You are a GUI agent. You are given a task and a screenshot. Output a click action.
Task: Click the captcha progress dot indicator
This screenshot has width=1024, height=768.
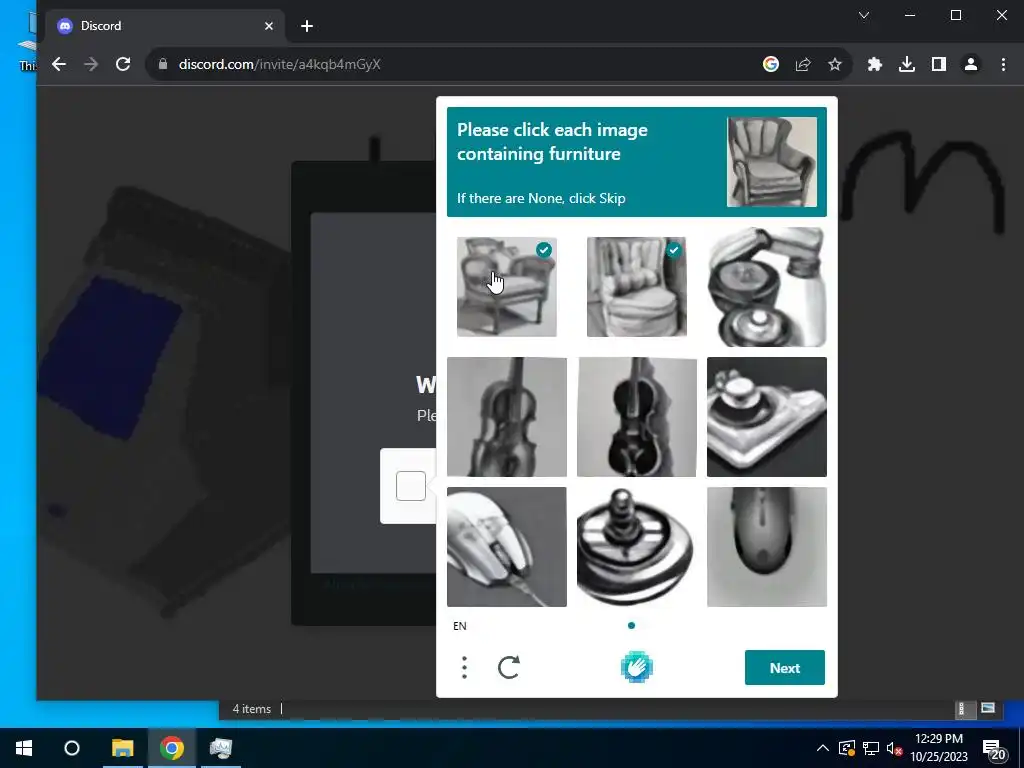tap(631, 626)
